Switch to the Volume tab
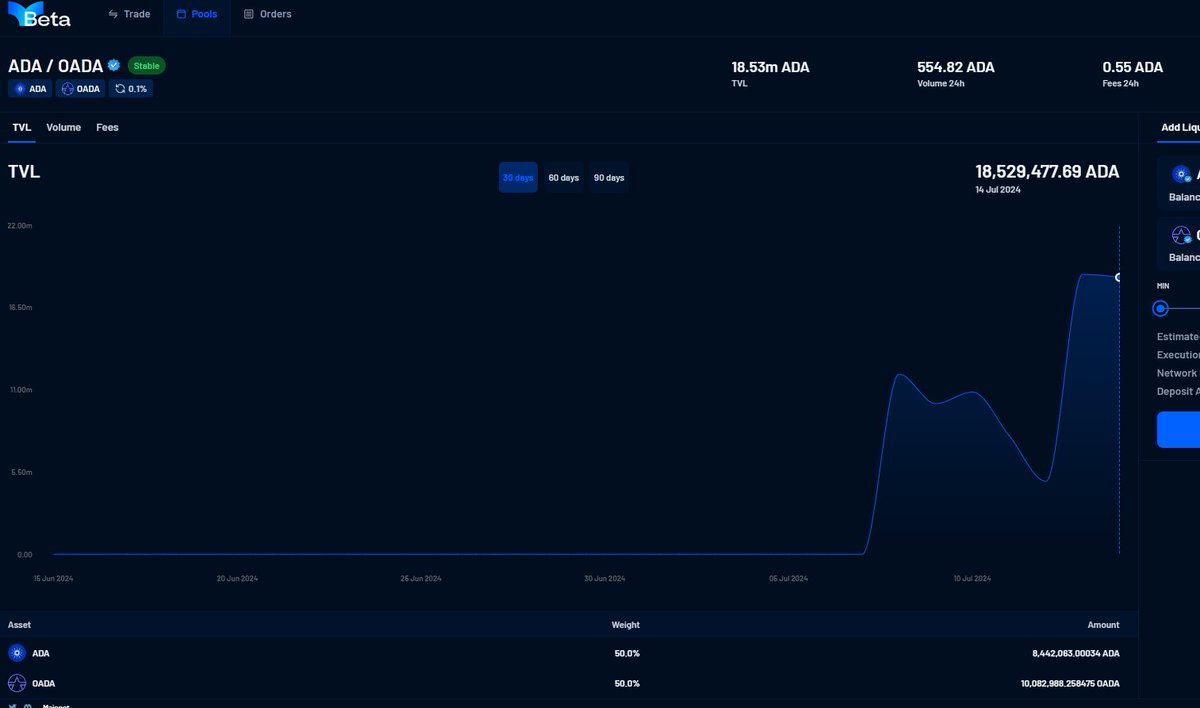Viewport: 1200px width, 708px height. point(63,127)
